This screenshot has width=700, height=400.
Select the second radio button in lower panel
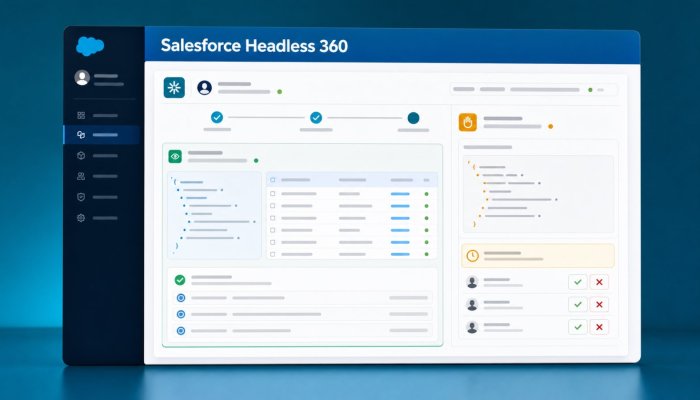pos(181,314)
